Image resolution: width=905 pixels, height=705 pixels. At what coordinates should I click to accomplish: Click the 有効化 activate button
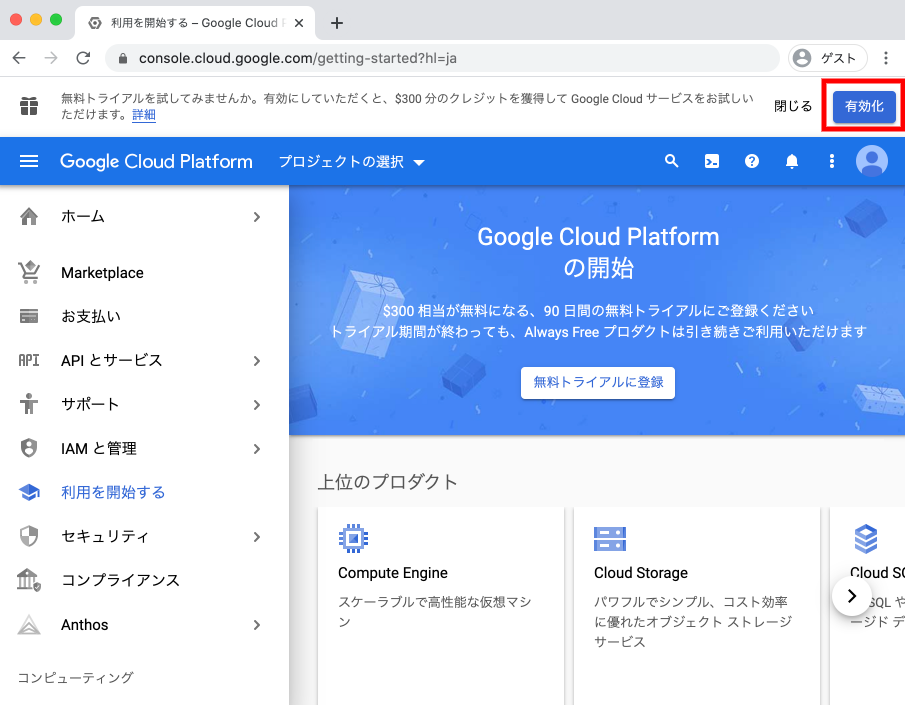click(x=864, y=106)
